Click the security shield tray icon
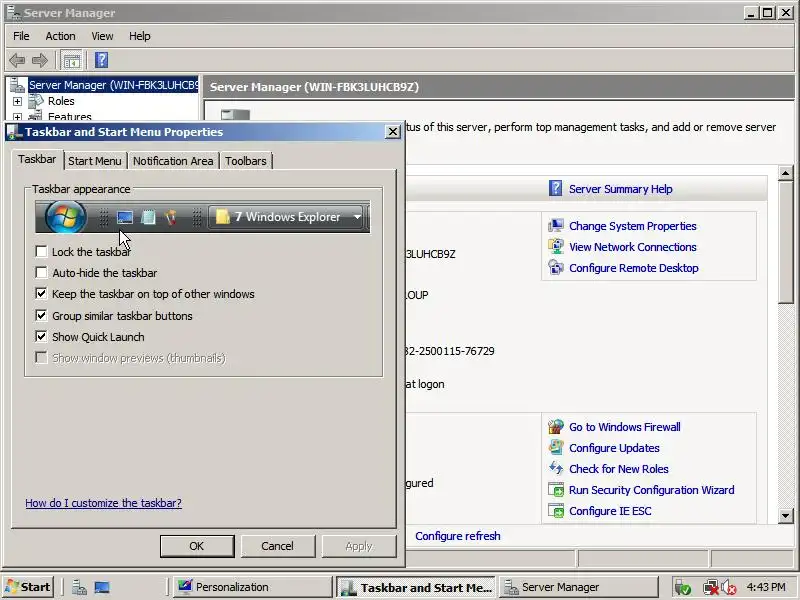Image resolution: width=800 pixels, height=600 pixels. click(683, 588)
